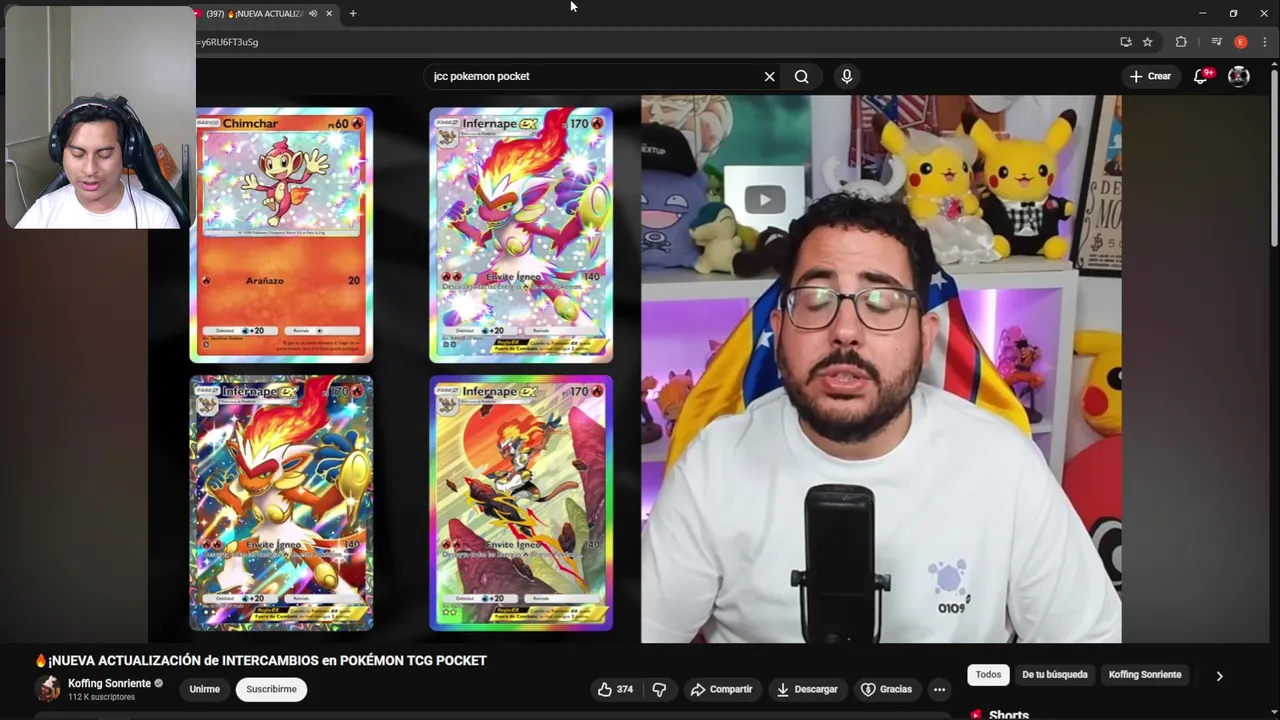This screenshot has height=720, width=1280.
Task: Close the NUEVA ACTUALIZA tab
Action: click(329, 14)
